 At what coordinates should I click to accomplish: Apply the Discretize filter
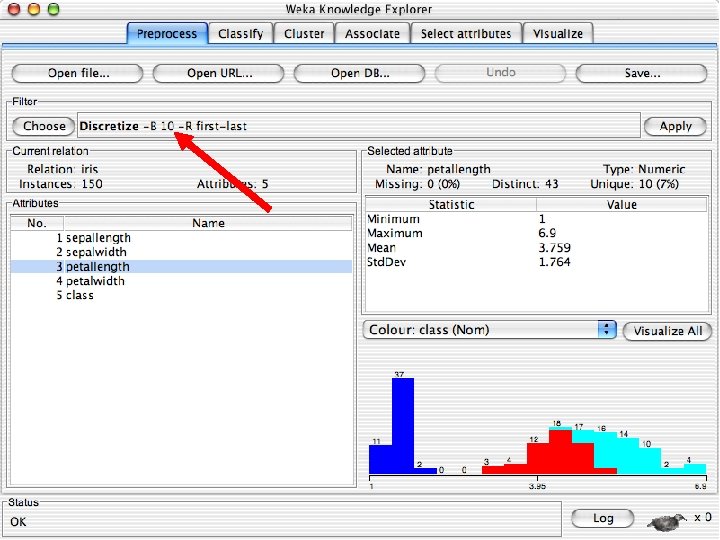(x=675, y=126)
